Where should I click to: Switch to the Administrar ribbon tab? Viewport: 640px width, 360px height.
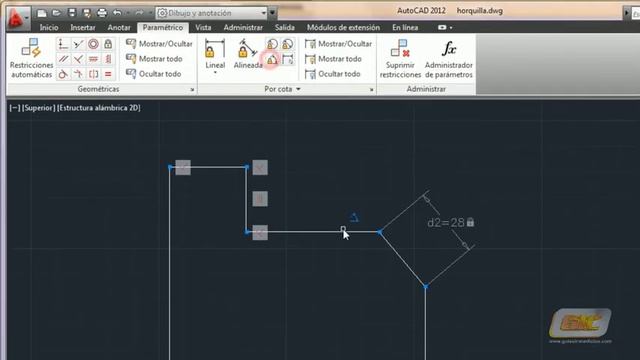pos(243,27)
